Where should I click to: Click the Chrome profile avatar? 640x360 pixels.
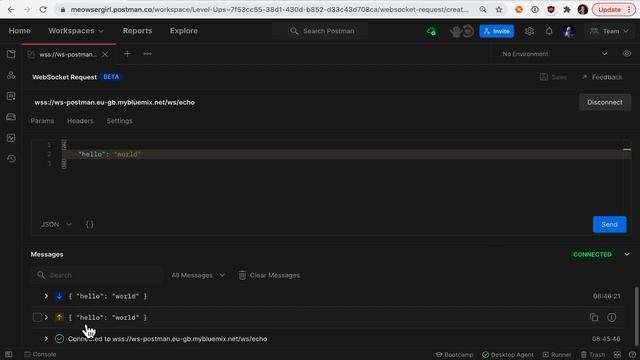[583, 9]
